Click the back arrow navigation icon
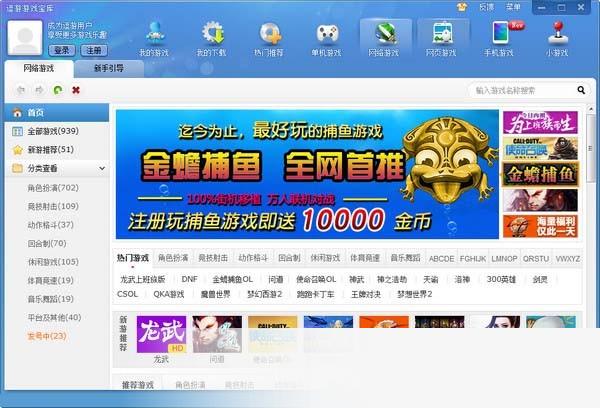 coord(21,90)
